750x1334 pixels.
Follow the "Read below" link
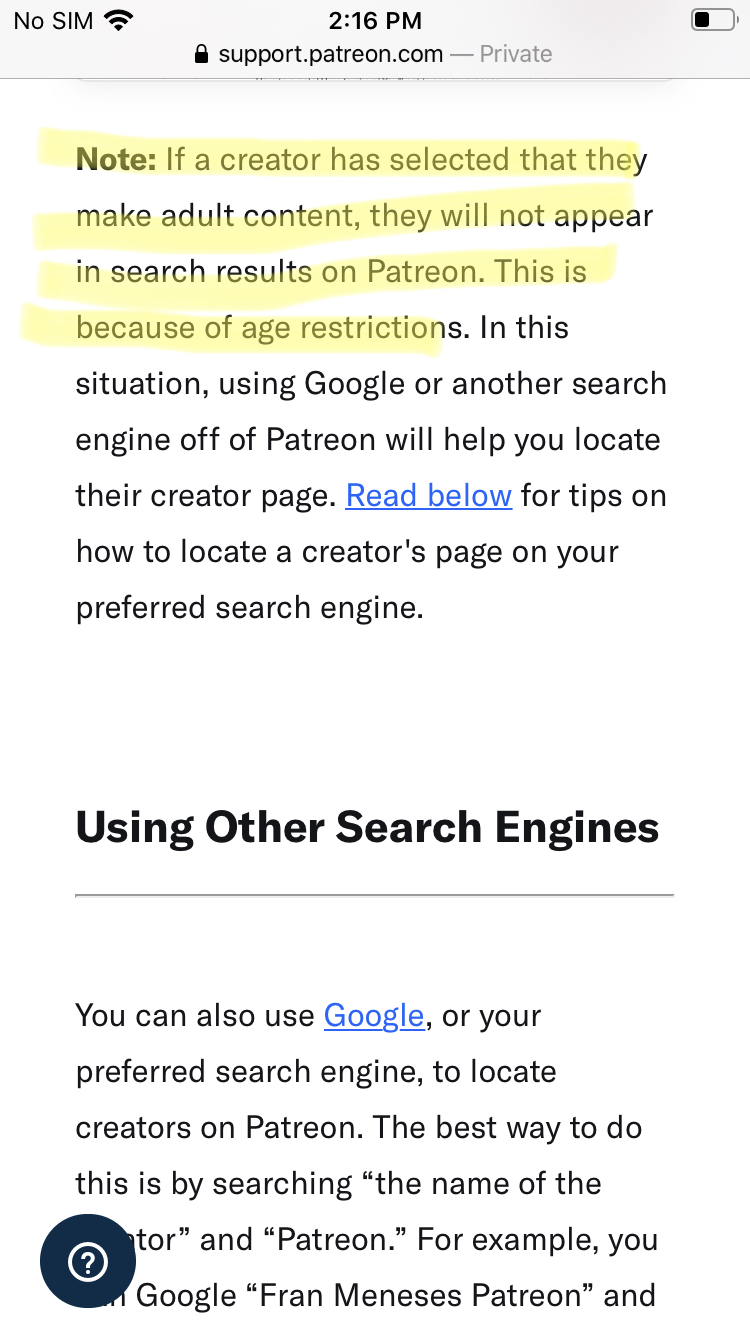[429, 496]
